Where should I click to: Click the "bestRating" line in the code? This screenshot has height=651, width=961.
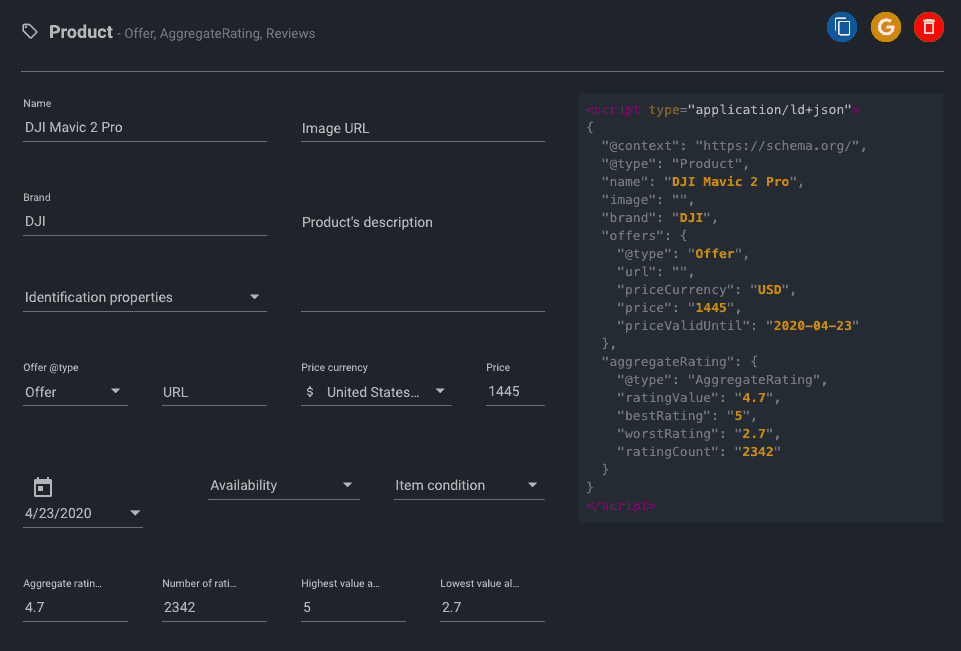point(687,416)
